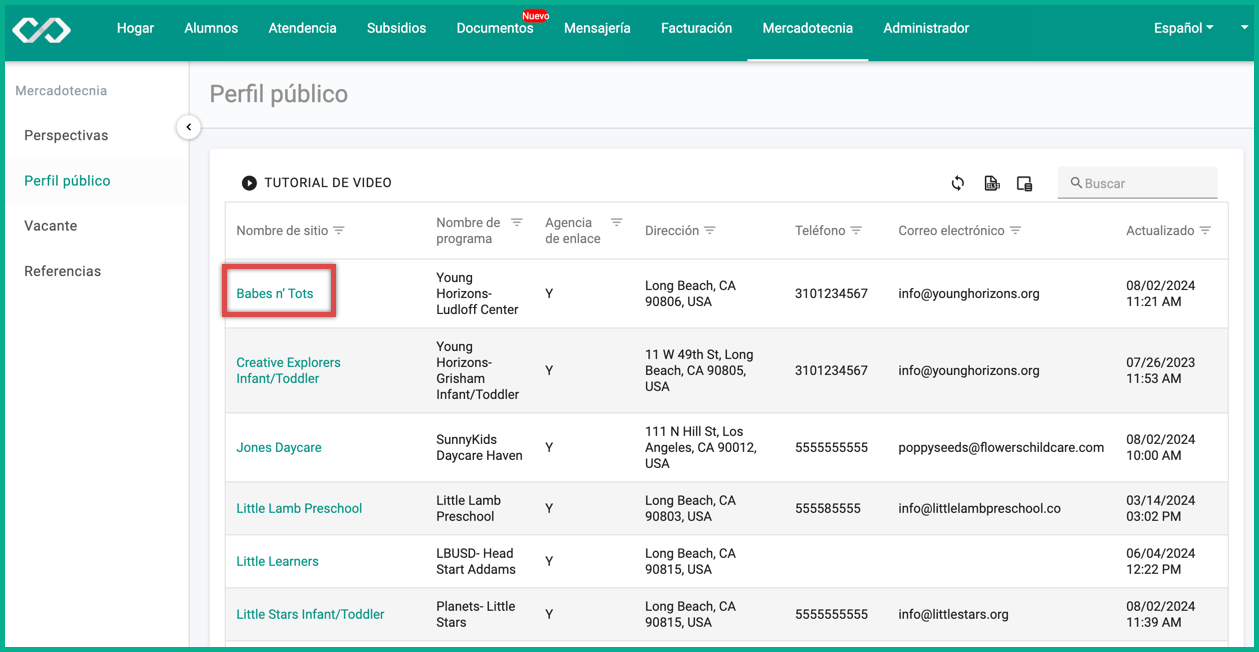Go to Perspectivas in sidebar
1259x652 pixels.
pyautogui.click(x=66, y=135)
